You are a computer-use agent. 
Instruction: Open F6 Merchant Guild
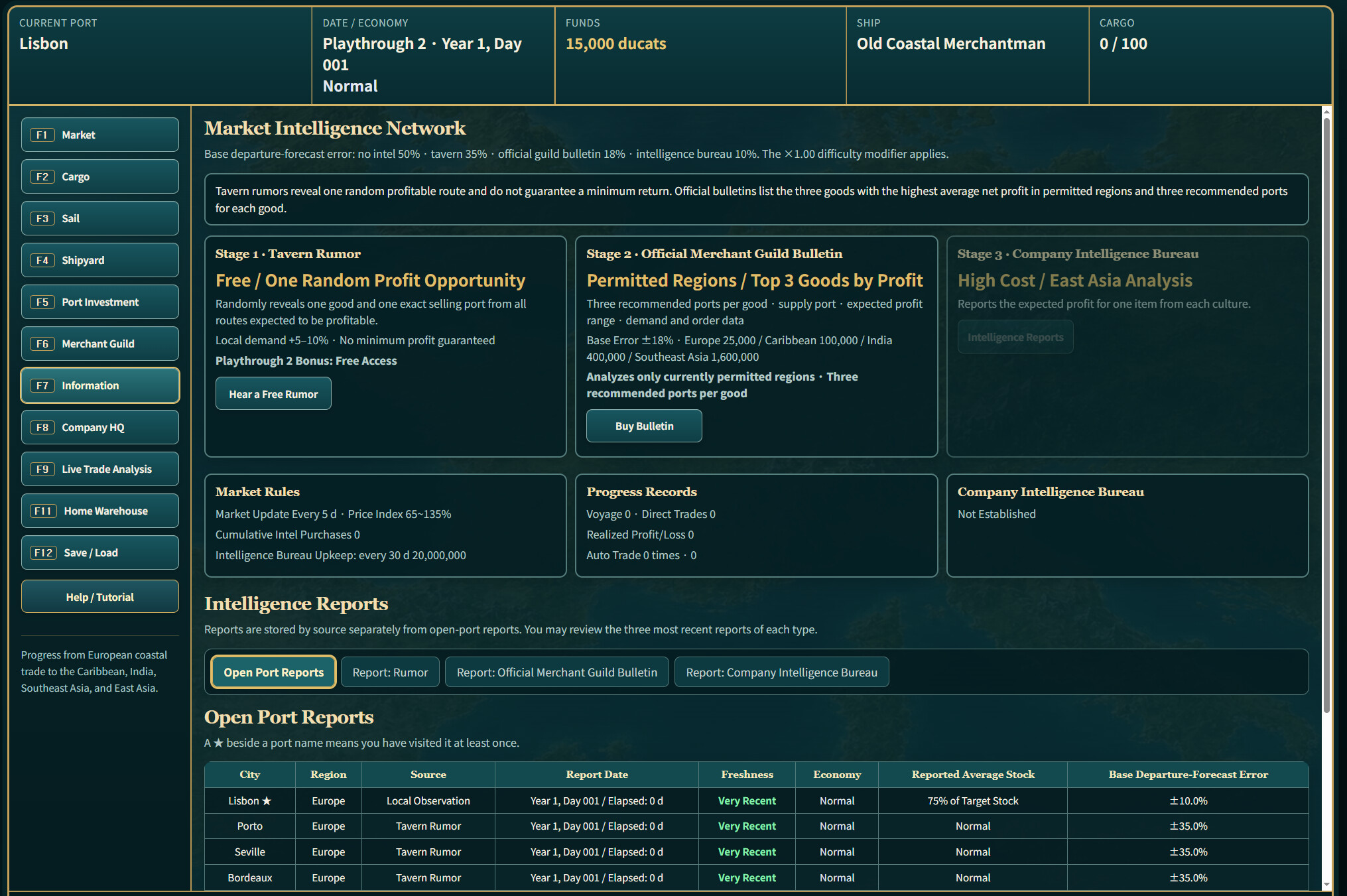100,344
